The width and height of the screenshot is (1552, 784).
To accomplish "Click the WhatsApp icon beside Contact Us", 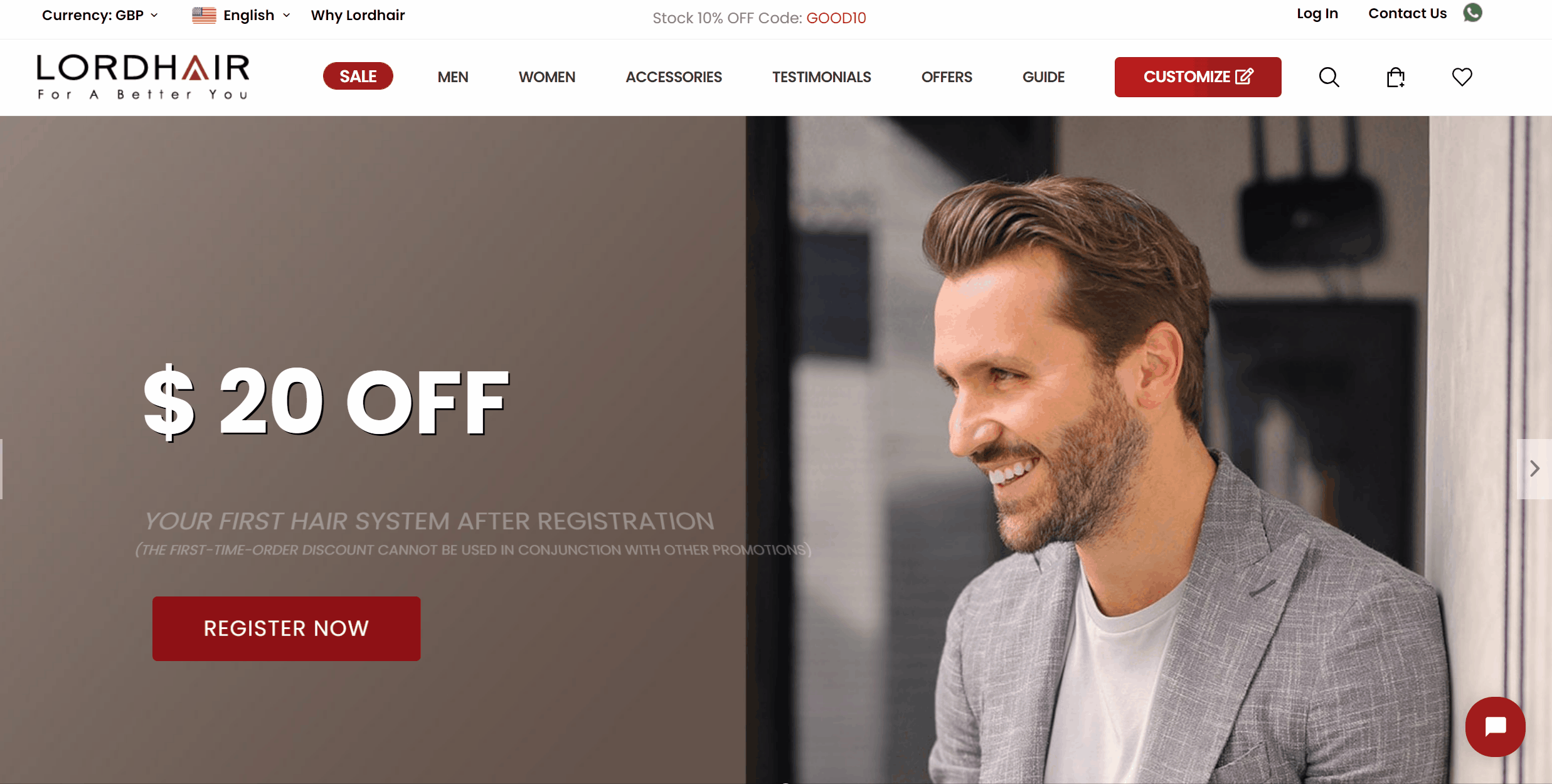I will point(1472,13).
